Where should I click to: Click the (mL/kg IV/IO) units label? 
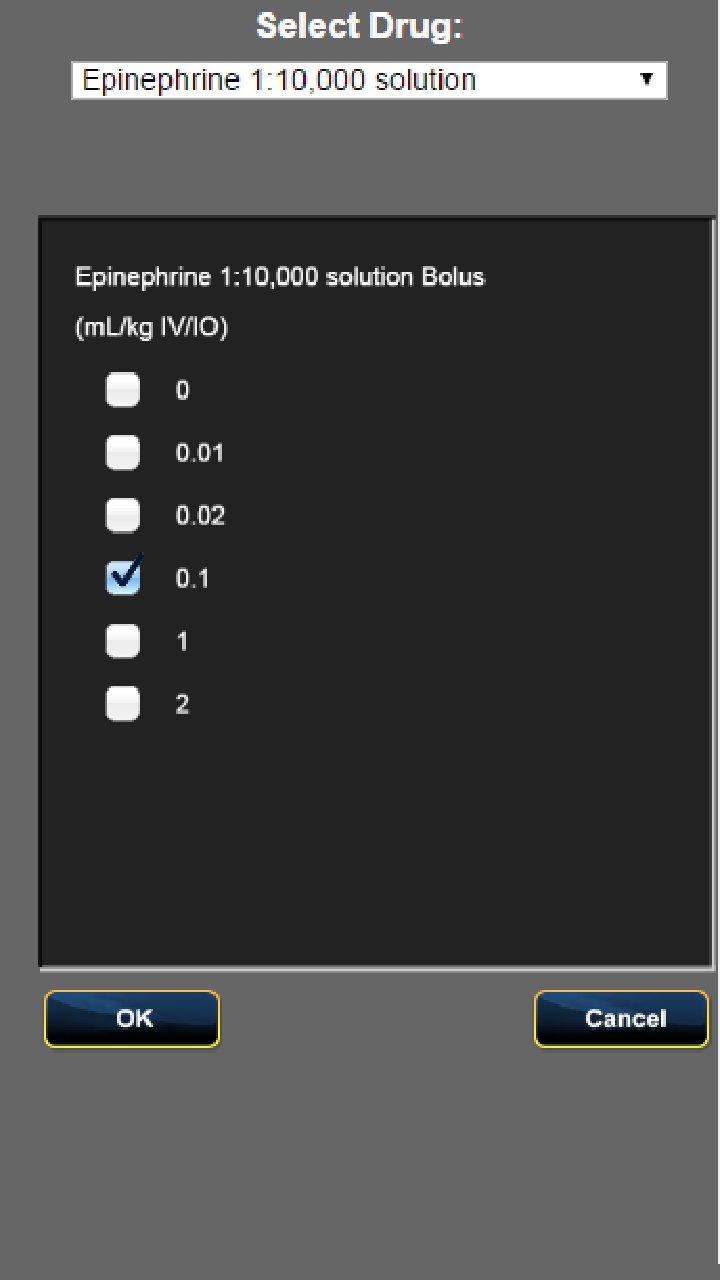coord(152,329)
